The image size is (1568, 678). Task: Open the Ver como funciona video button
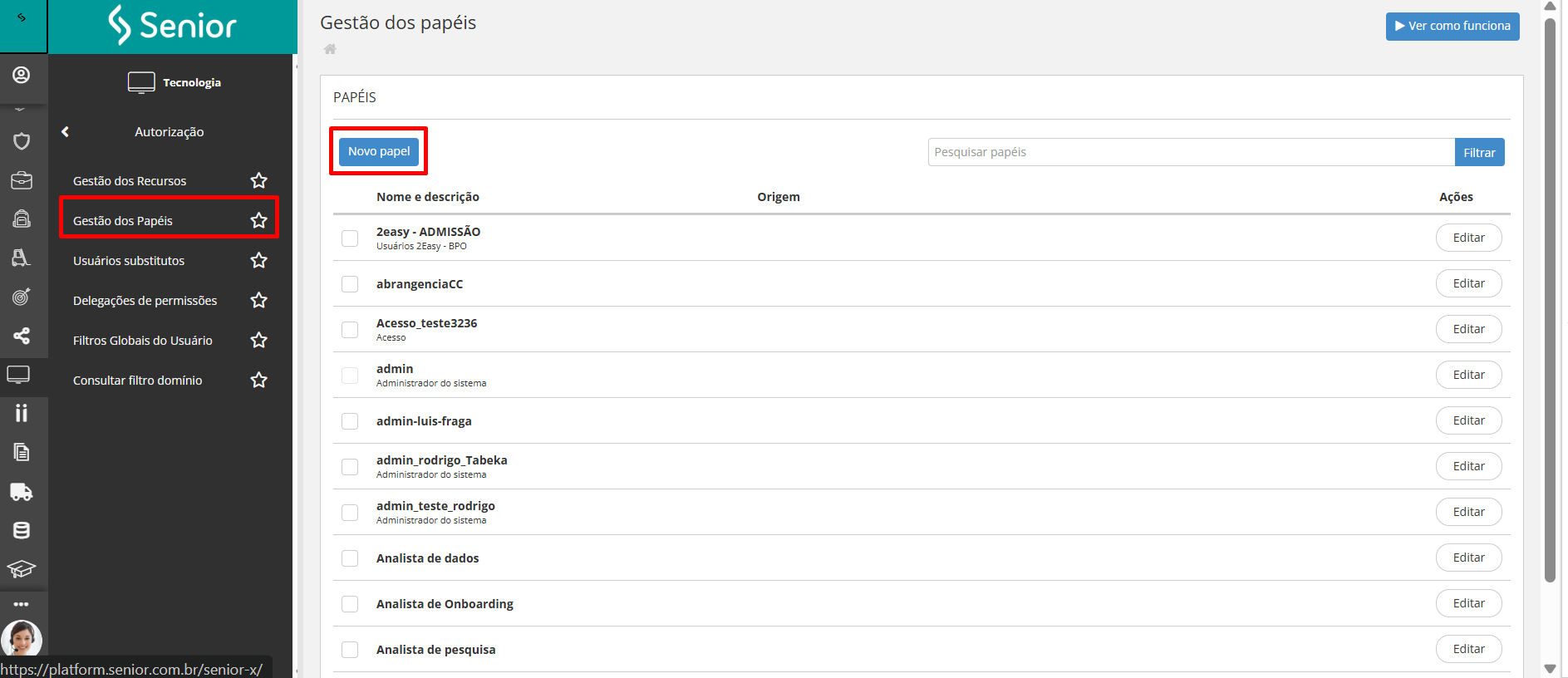click(x=1452, y=26)
